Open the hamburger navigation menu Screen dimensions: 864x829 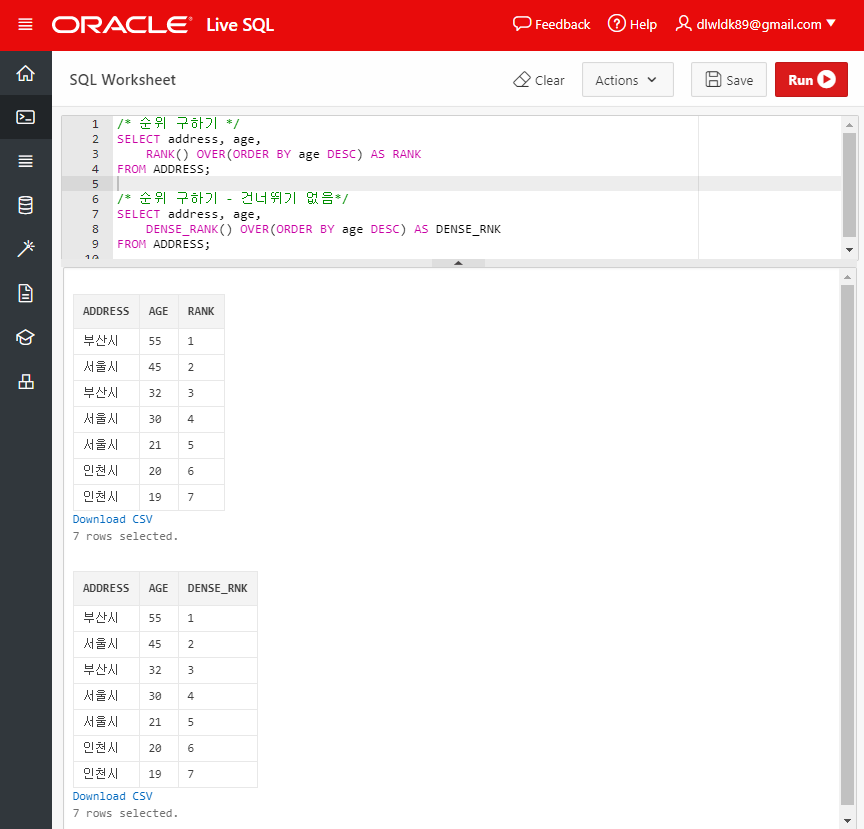point(25,25)
